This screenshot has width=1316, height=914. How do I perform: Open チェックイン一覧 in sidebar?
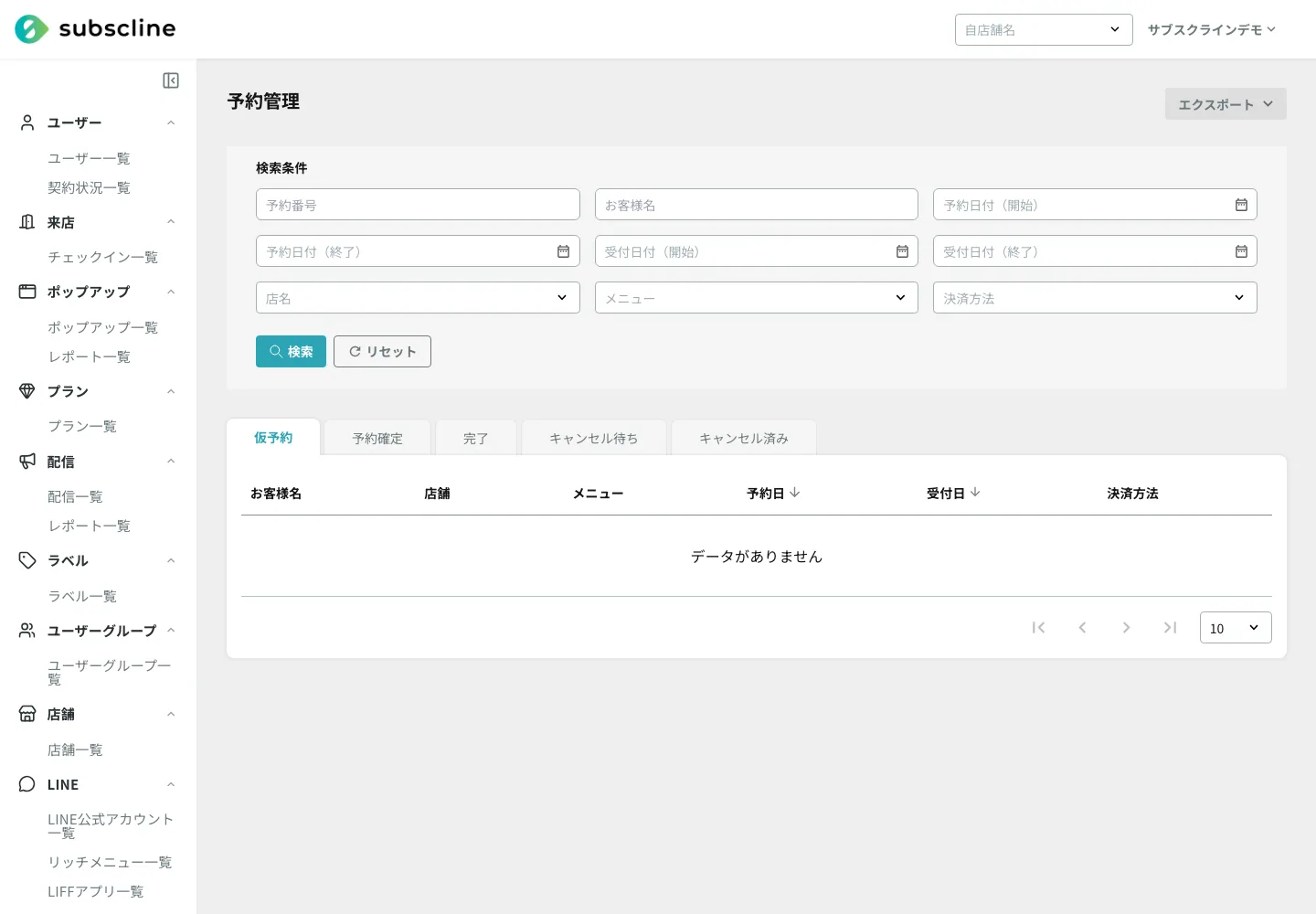click(x=102, y=257)
